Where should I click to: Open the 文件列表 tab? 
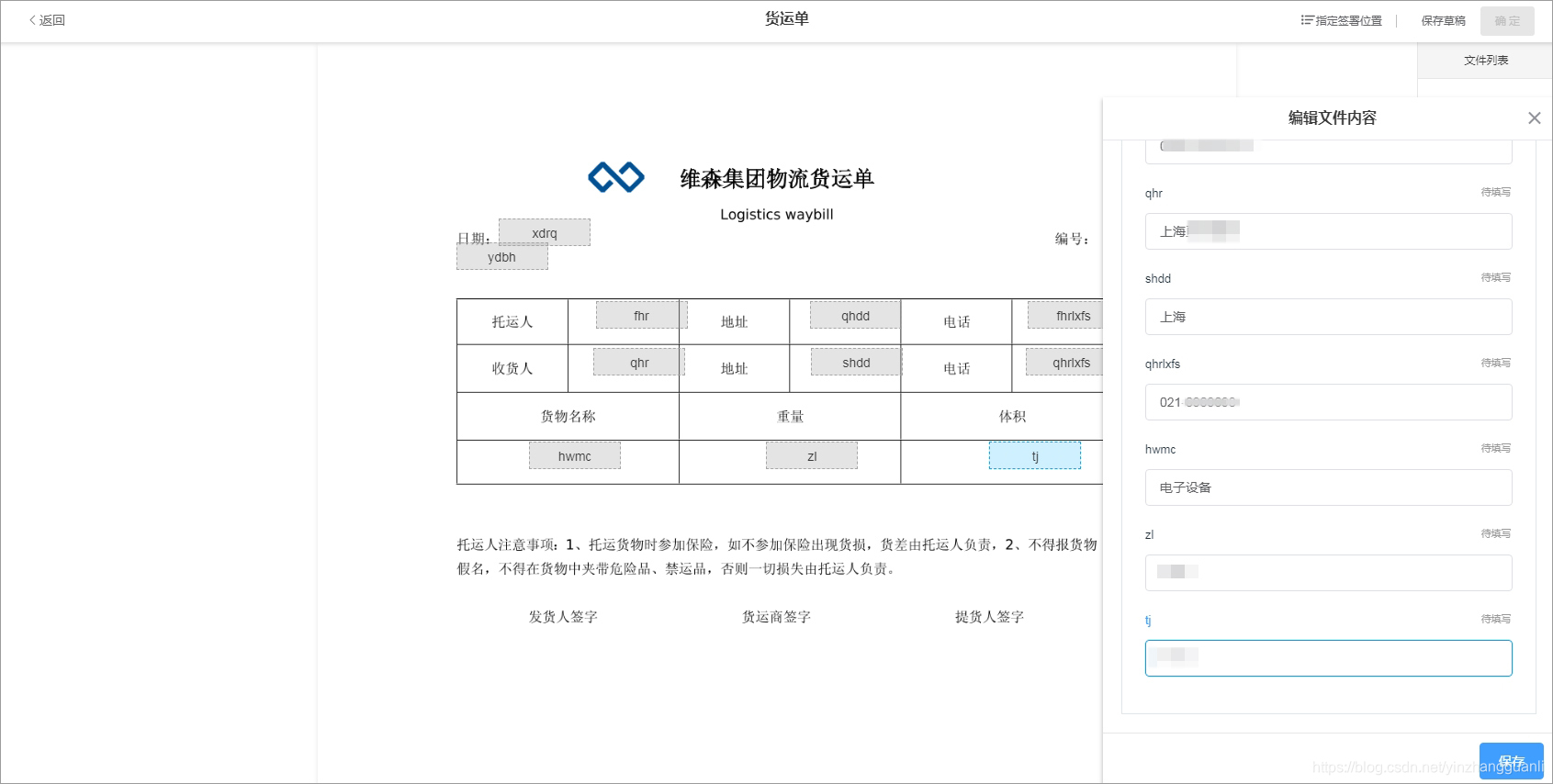pos(1485,61)
